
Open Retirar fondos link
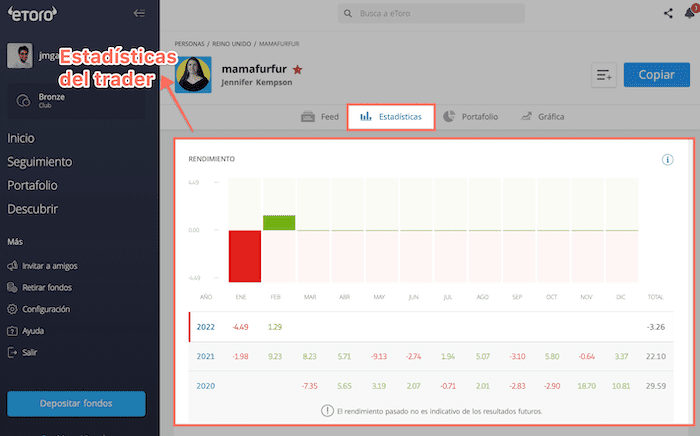47,287
